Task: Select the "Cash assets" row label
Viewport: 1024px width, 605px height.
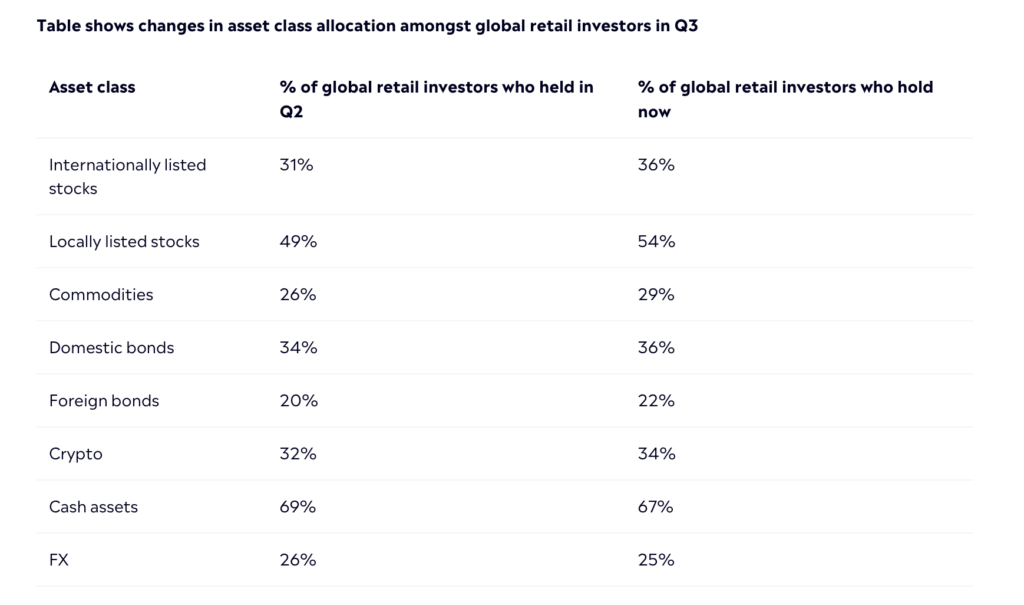Action: 93,506
